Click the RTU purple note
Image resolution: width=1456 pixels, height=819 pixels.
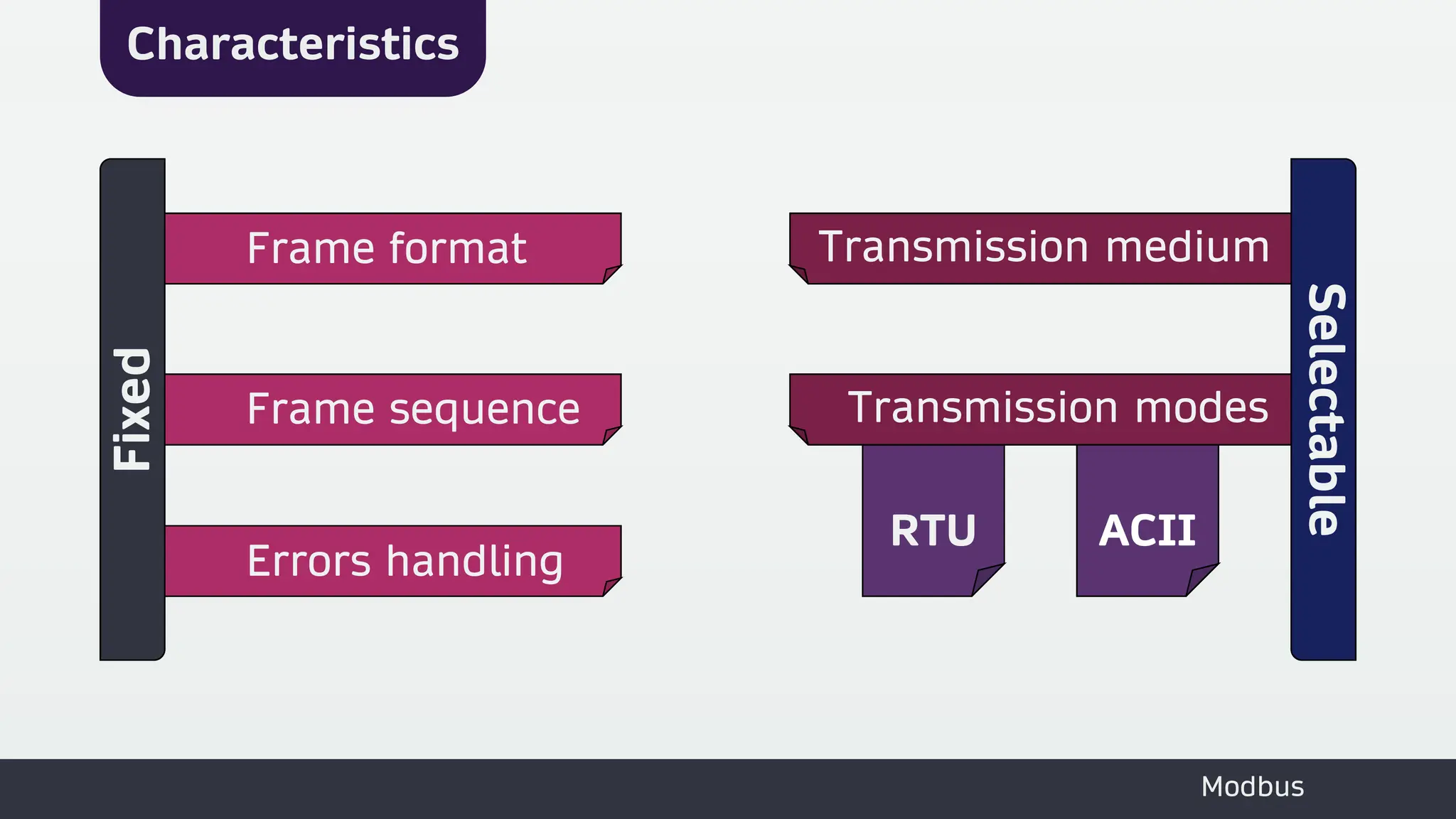tap(933, 521)
